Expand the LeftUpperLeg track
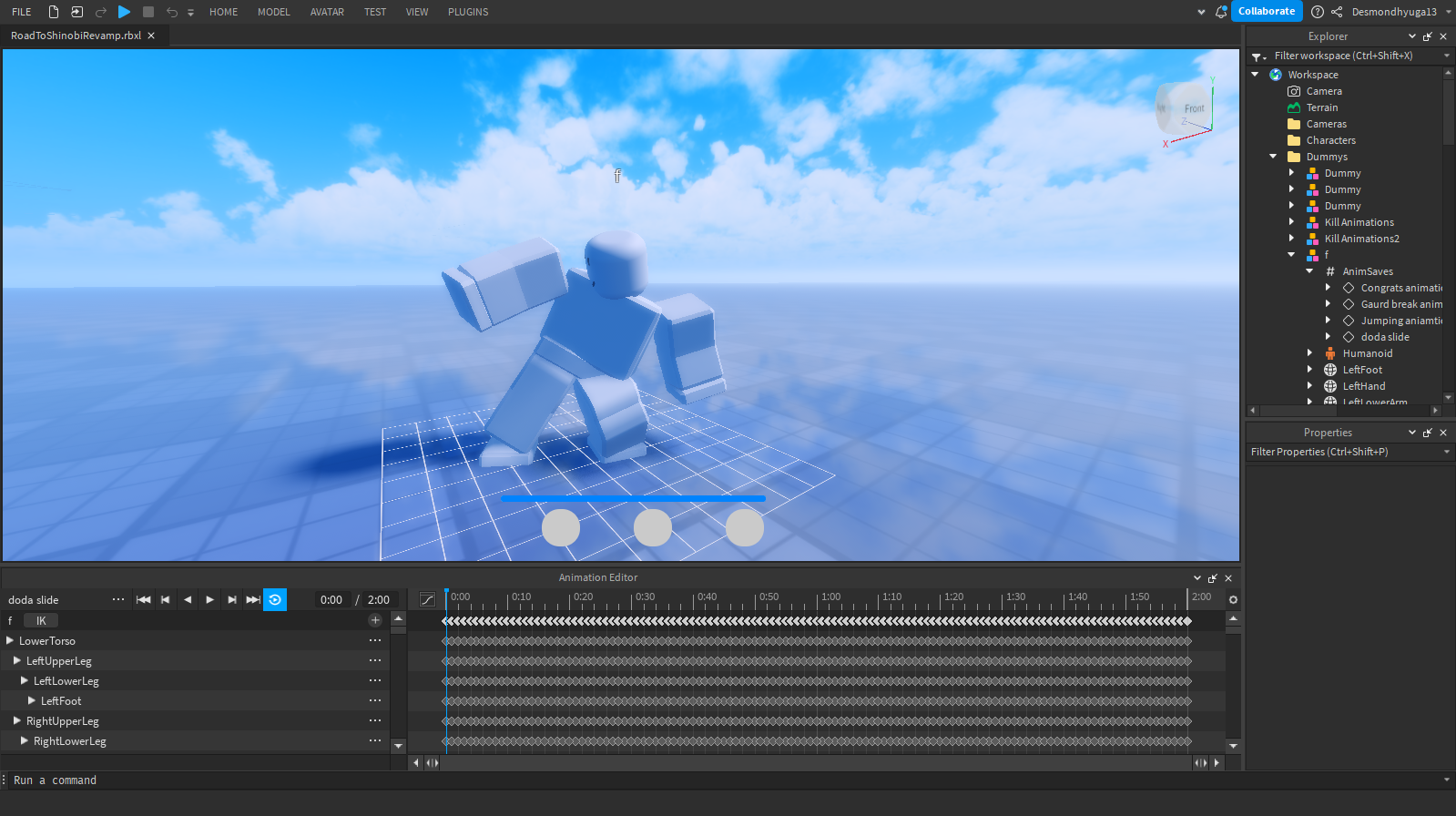The width and height of the screenshot is (1456, 816). 17,660
